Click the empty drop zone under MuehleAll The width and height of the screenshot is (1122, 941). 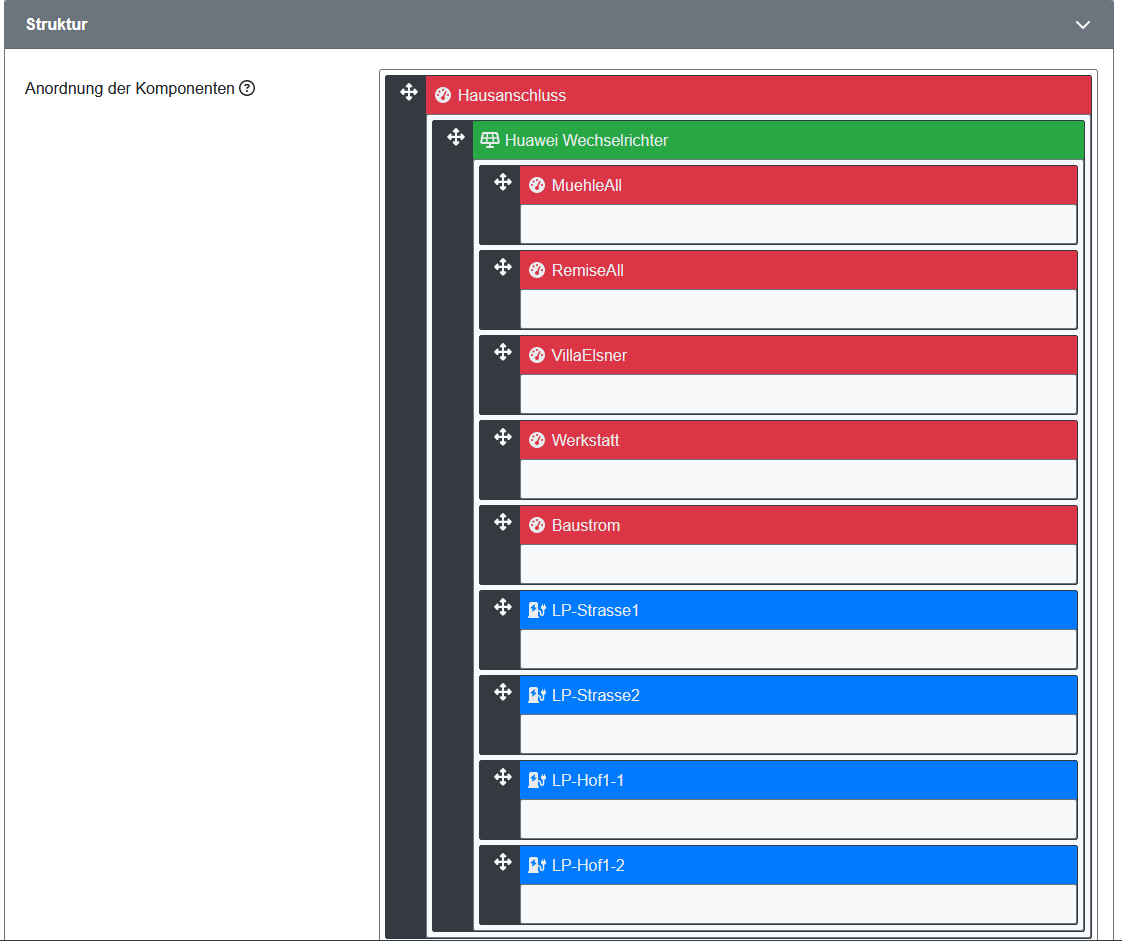[x=798, y=224]
